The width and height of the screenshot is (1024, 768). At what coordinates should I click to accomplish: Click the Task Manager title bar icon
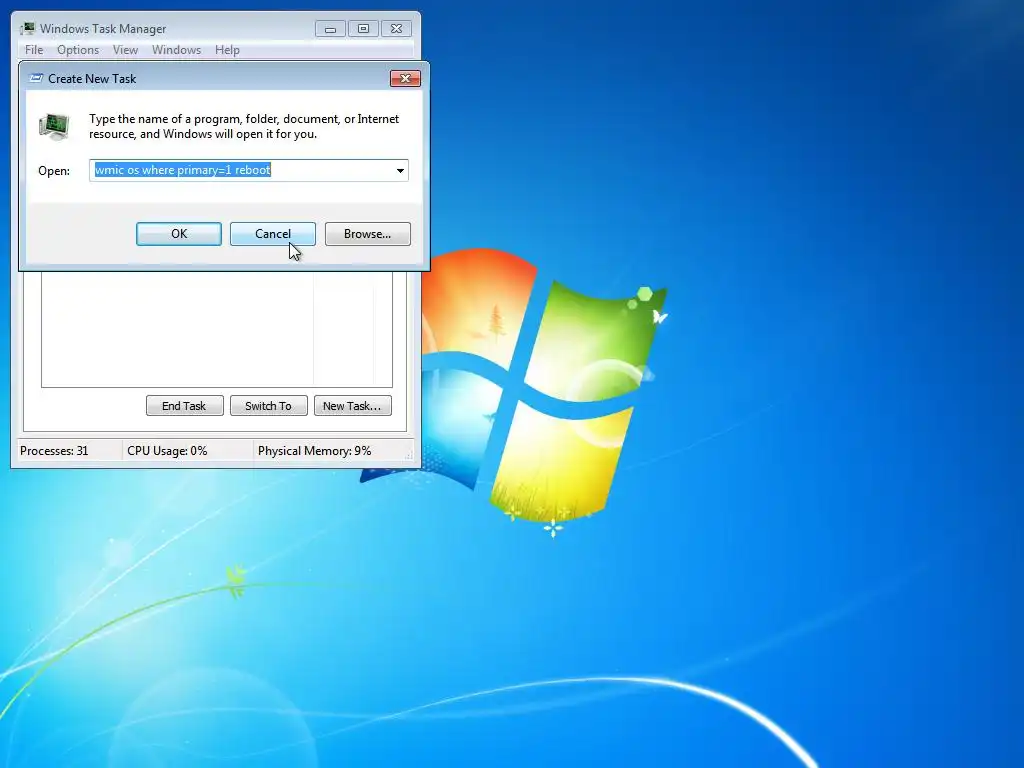pyautogui.click(x=27, y=28)
